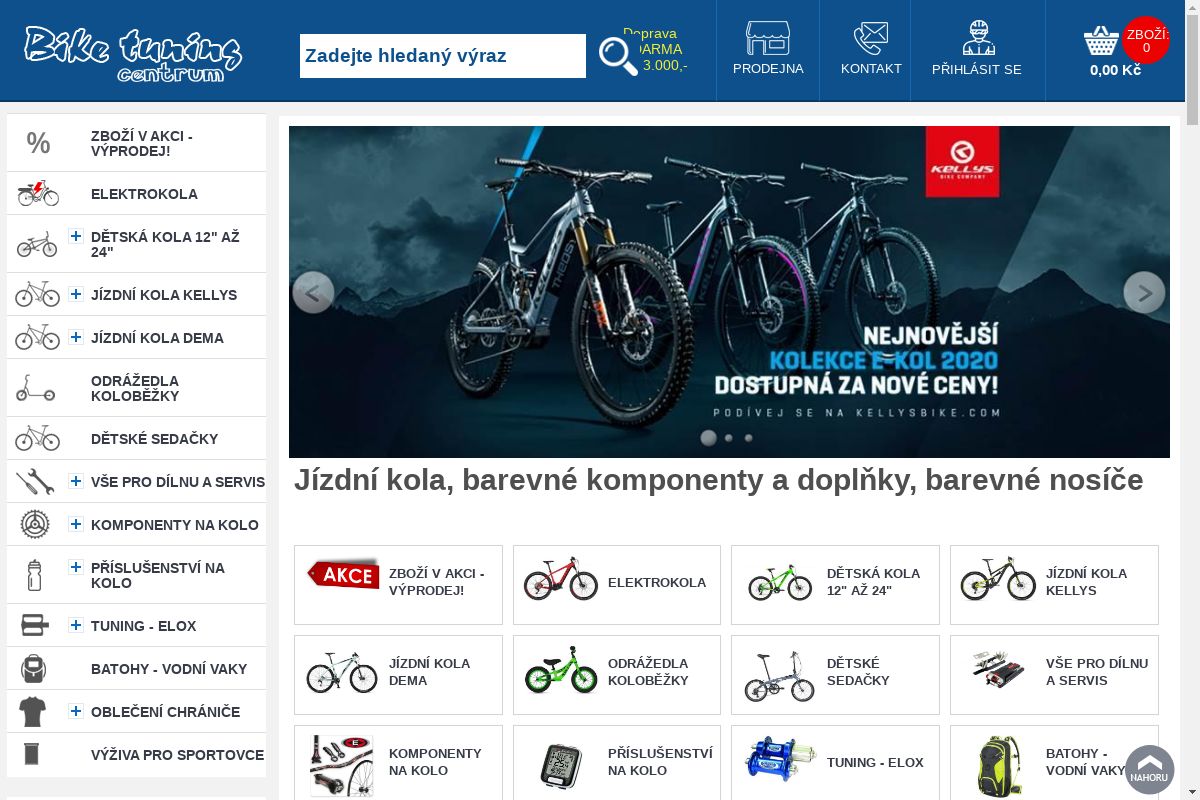1200x800 pixels.
Task: Select the first banner slide dot
Action: [x=708, y=437]
